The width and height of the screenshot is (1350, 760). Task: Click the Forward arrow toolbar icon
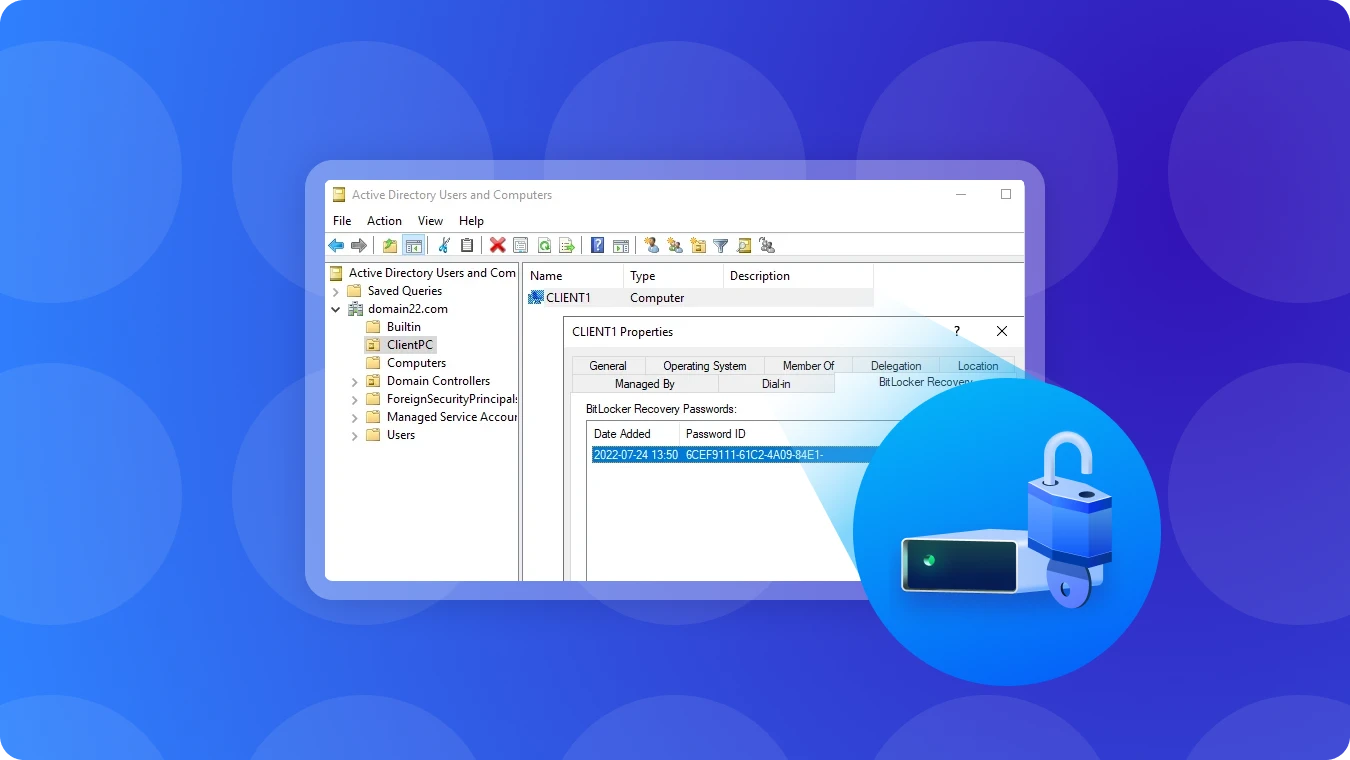[x=359, y=245]
